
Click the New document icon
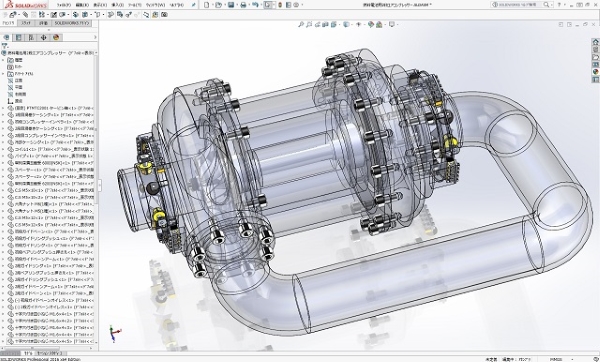tap(207, 5)
